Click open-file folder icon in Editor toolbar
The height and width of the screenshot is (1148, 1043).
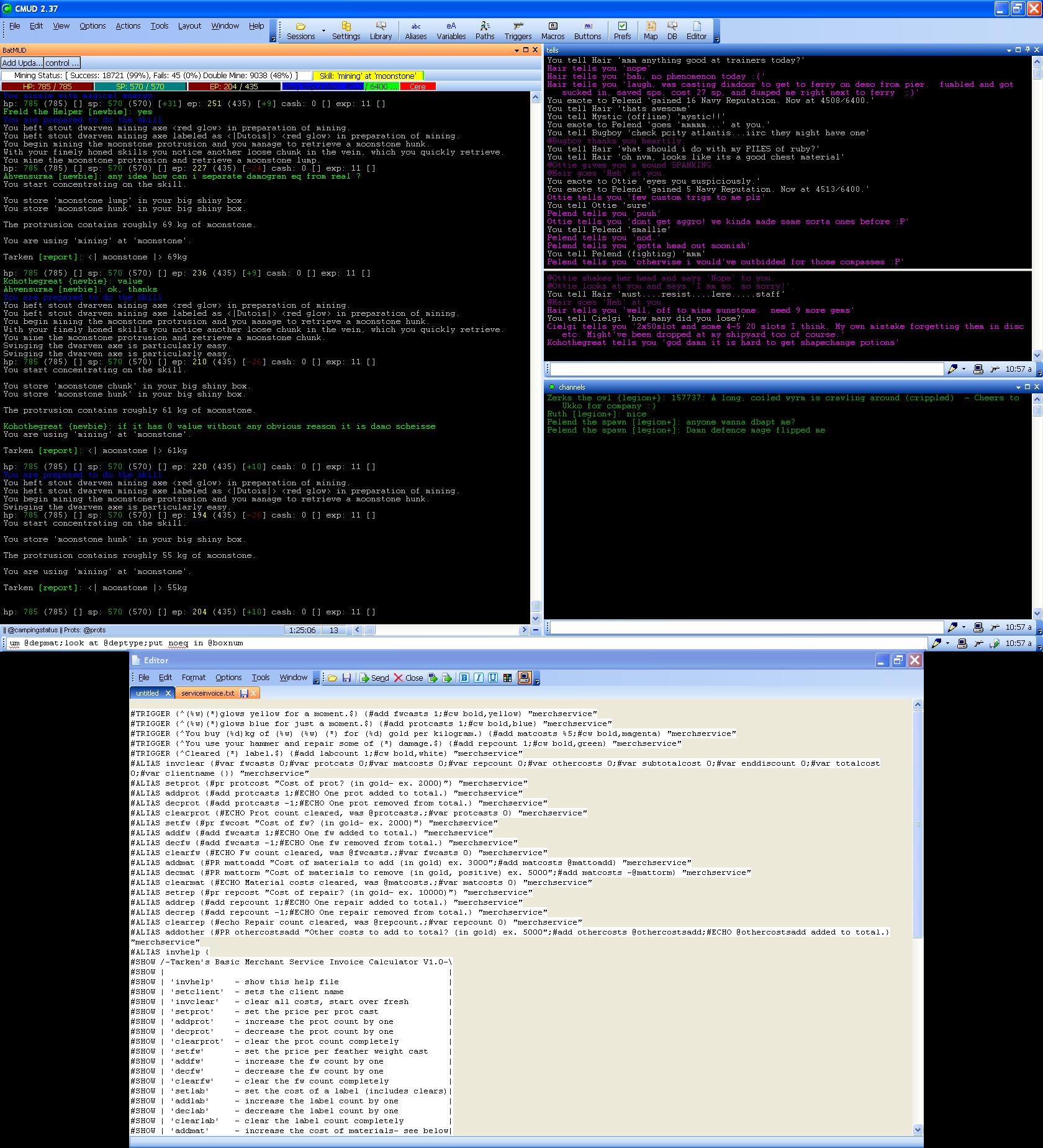(x=332, y=678)
